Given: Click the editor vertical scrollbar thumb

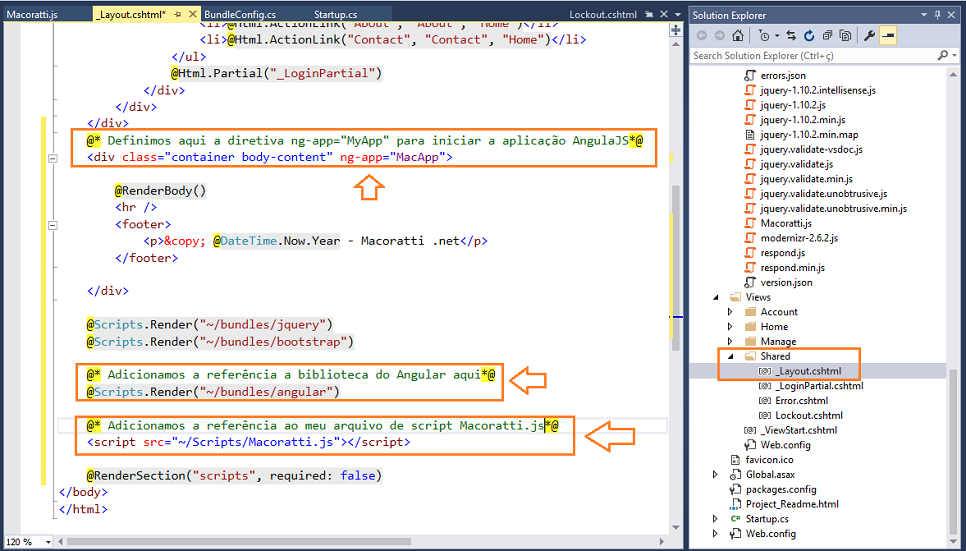Looking at the screenshot, I should 676,266.
